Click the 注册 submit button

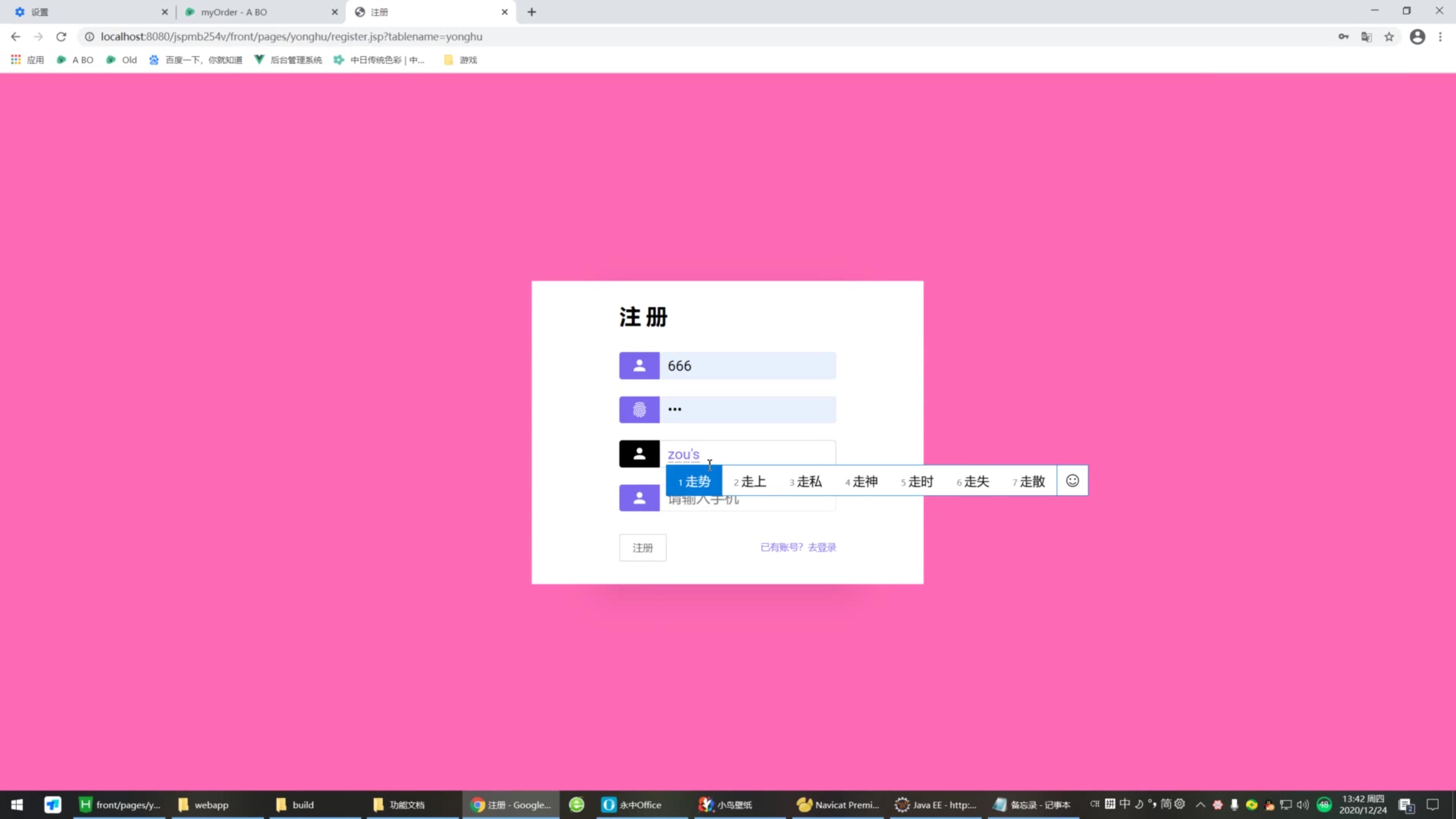642,547
